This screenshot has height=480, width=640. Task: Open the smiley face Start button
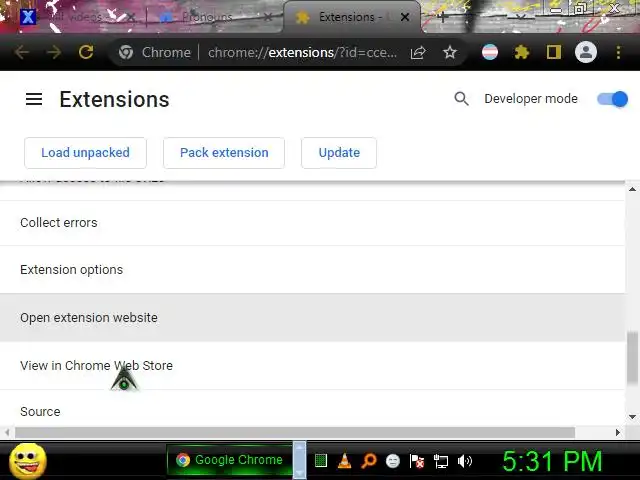[x=28, y=461]
